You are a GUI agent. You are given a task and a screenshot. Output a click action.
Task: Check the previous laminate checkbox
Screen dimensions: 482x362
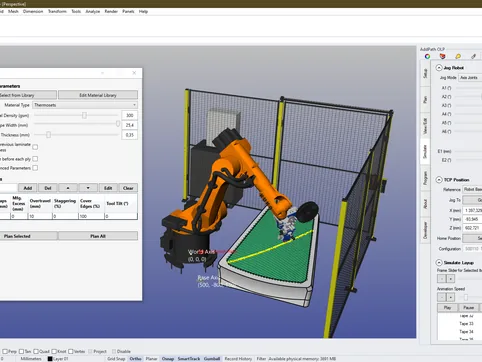[x=35, y=147]
